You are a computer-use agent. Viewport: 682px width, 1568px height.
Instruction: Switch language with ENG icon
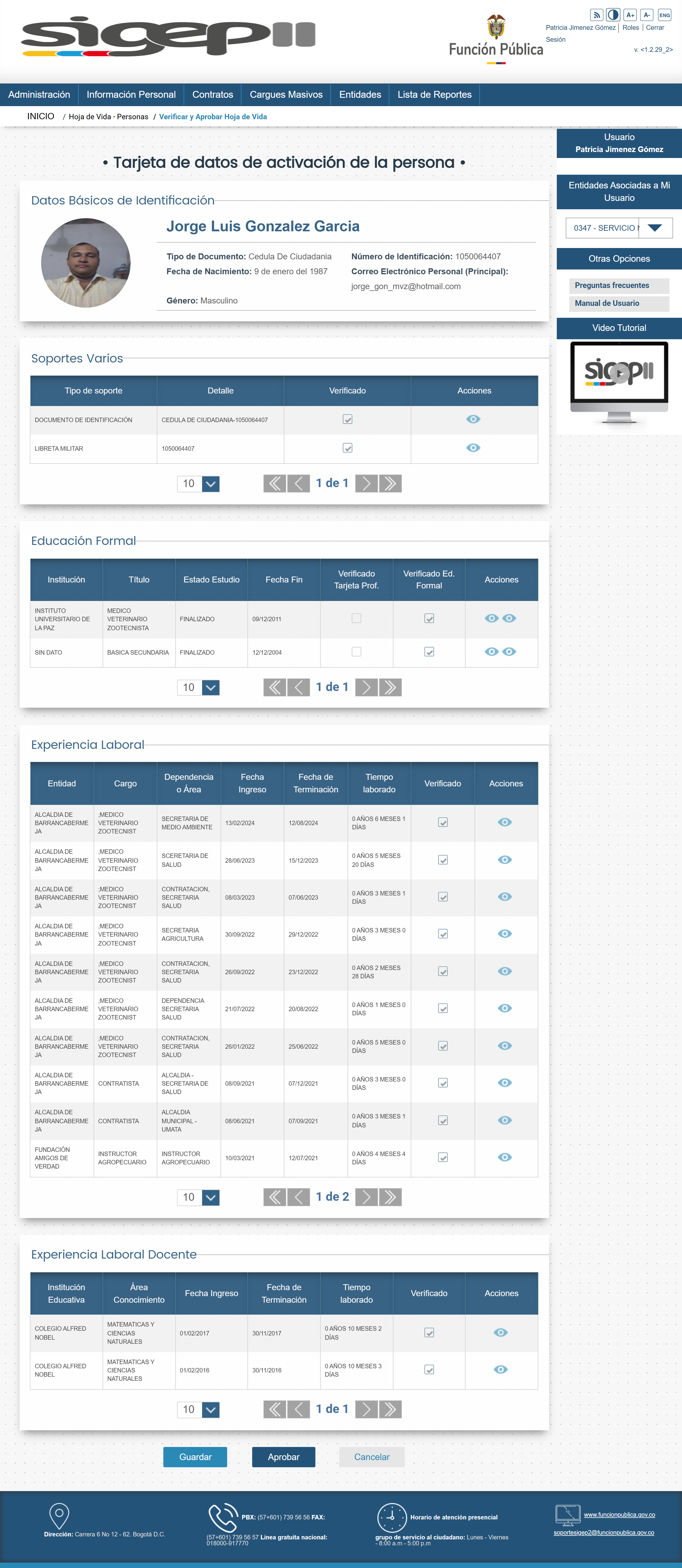point(664,15)
